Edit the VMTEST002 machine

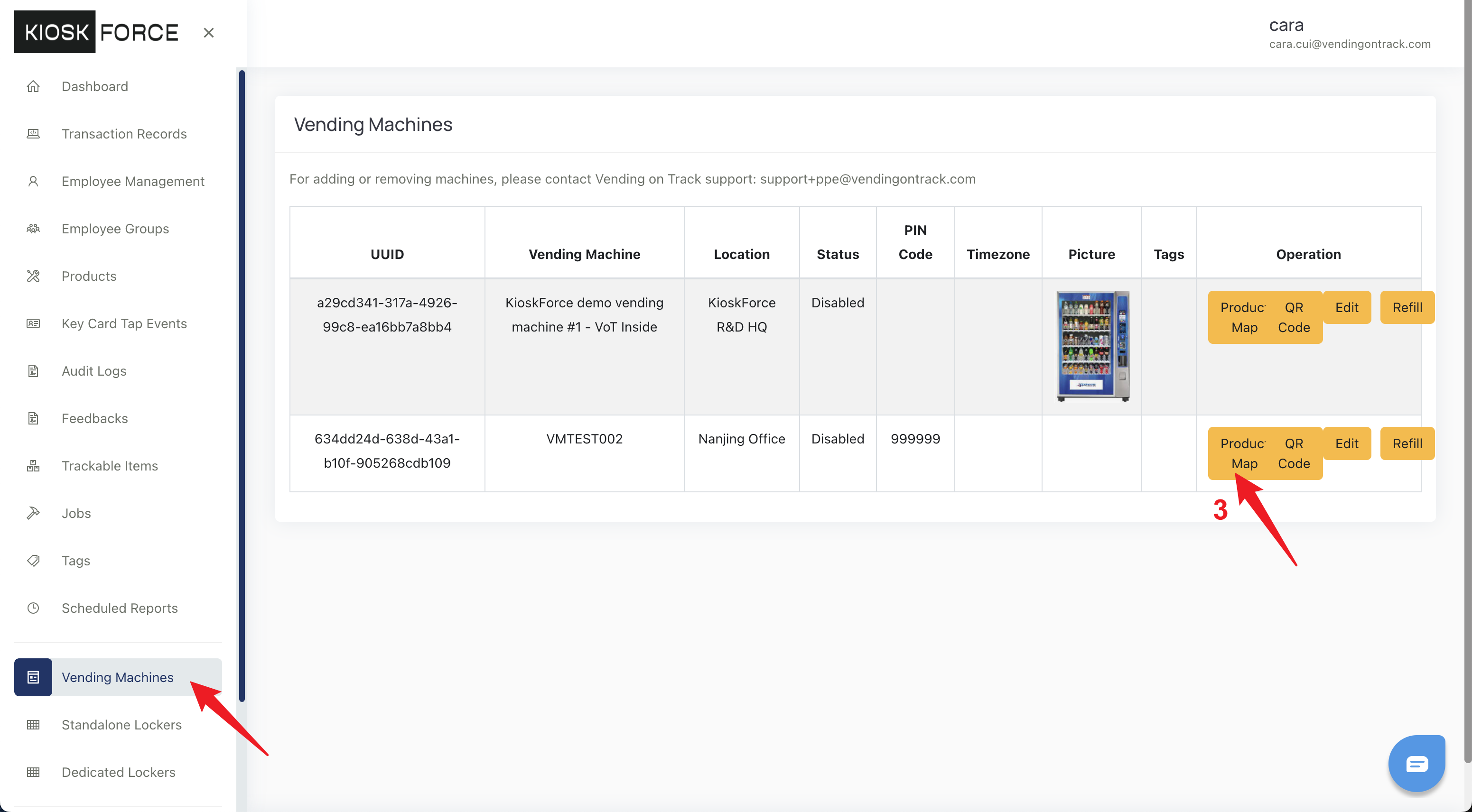point(1346,443)
